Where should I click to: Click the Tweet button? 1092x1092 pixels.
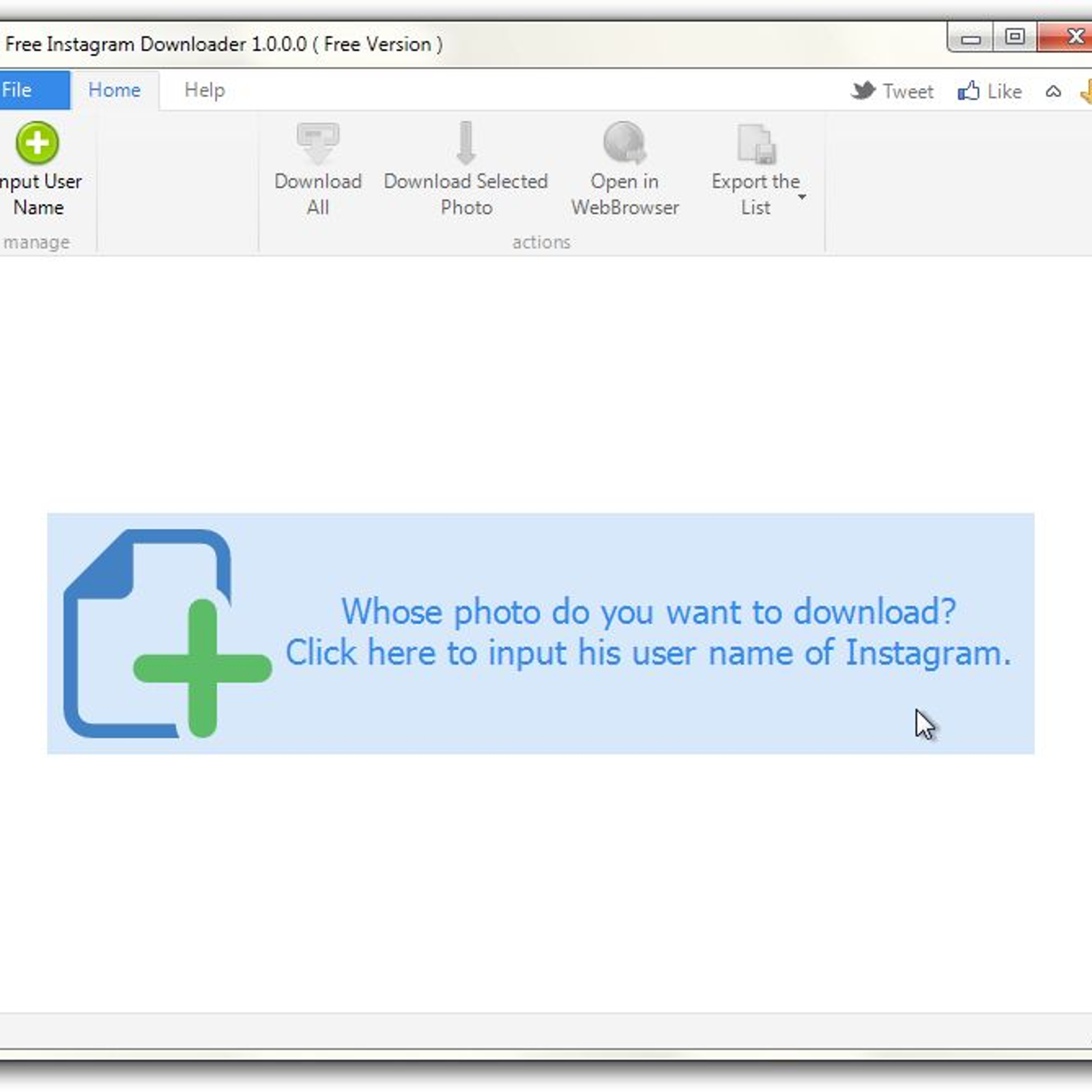tap(891, 91)
